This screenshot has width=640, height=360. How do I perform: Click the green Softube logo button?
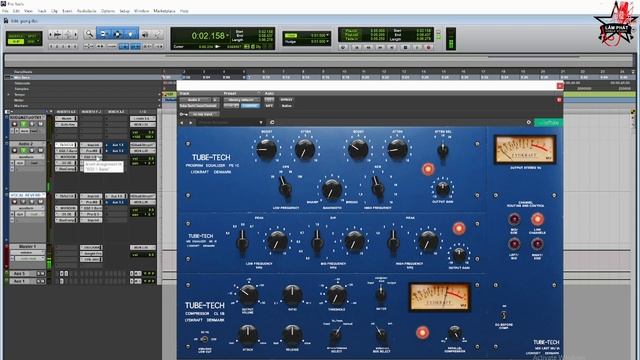tap(549, 122)
